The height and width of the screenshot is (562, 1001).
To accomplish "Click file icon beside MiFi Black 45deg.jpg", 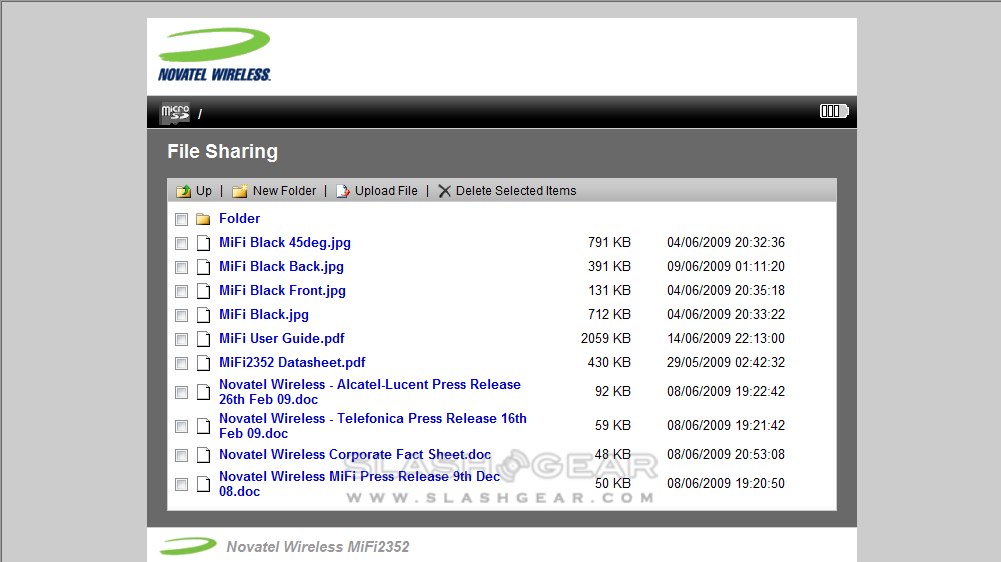I will coord(203,243).
